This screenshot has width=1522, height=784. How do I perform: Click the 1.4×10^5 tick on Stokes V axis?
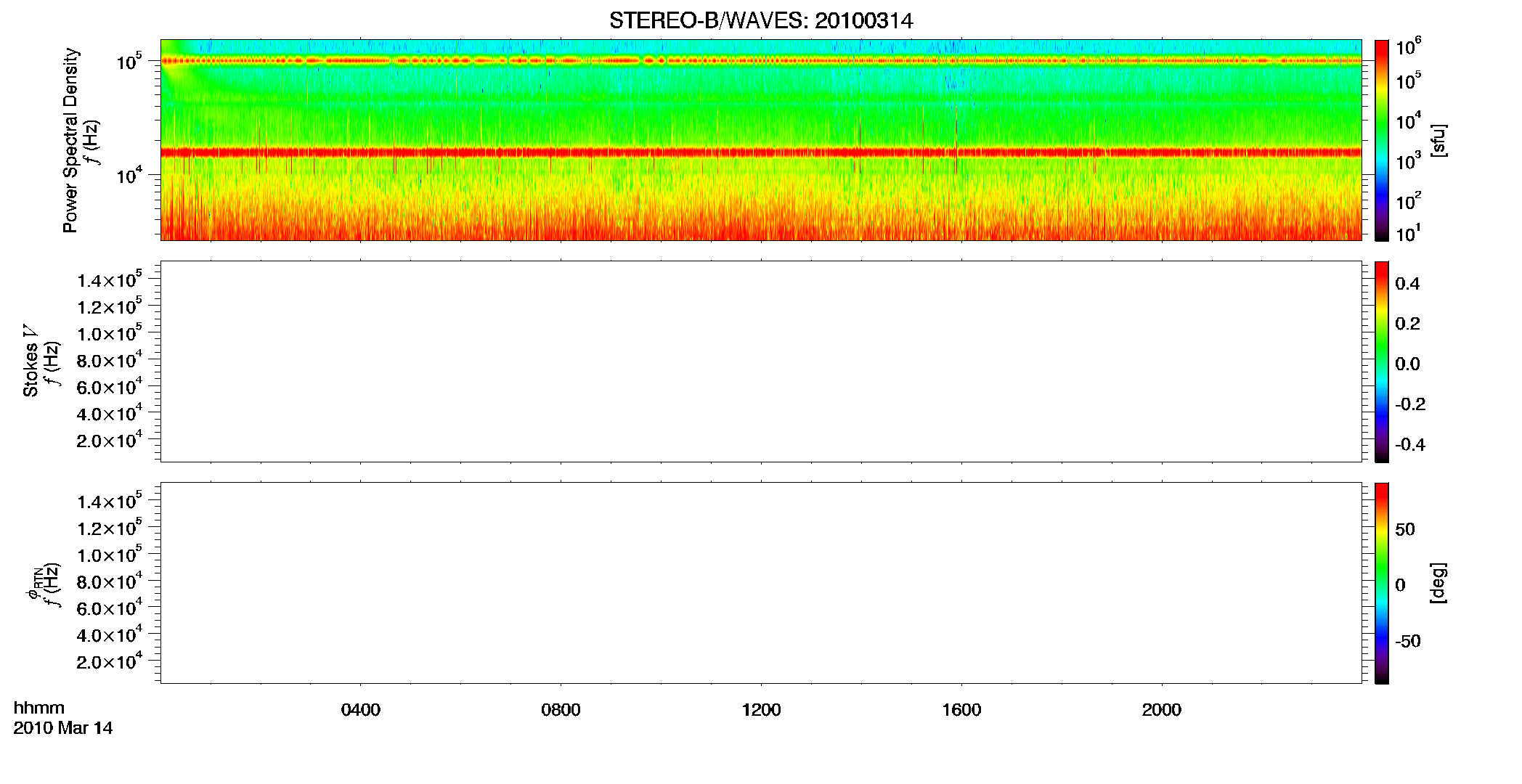tap(109, 279)
